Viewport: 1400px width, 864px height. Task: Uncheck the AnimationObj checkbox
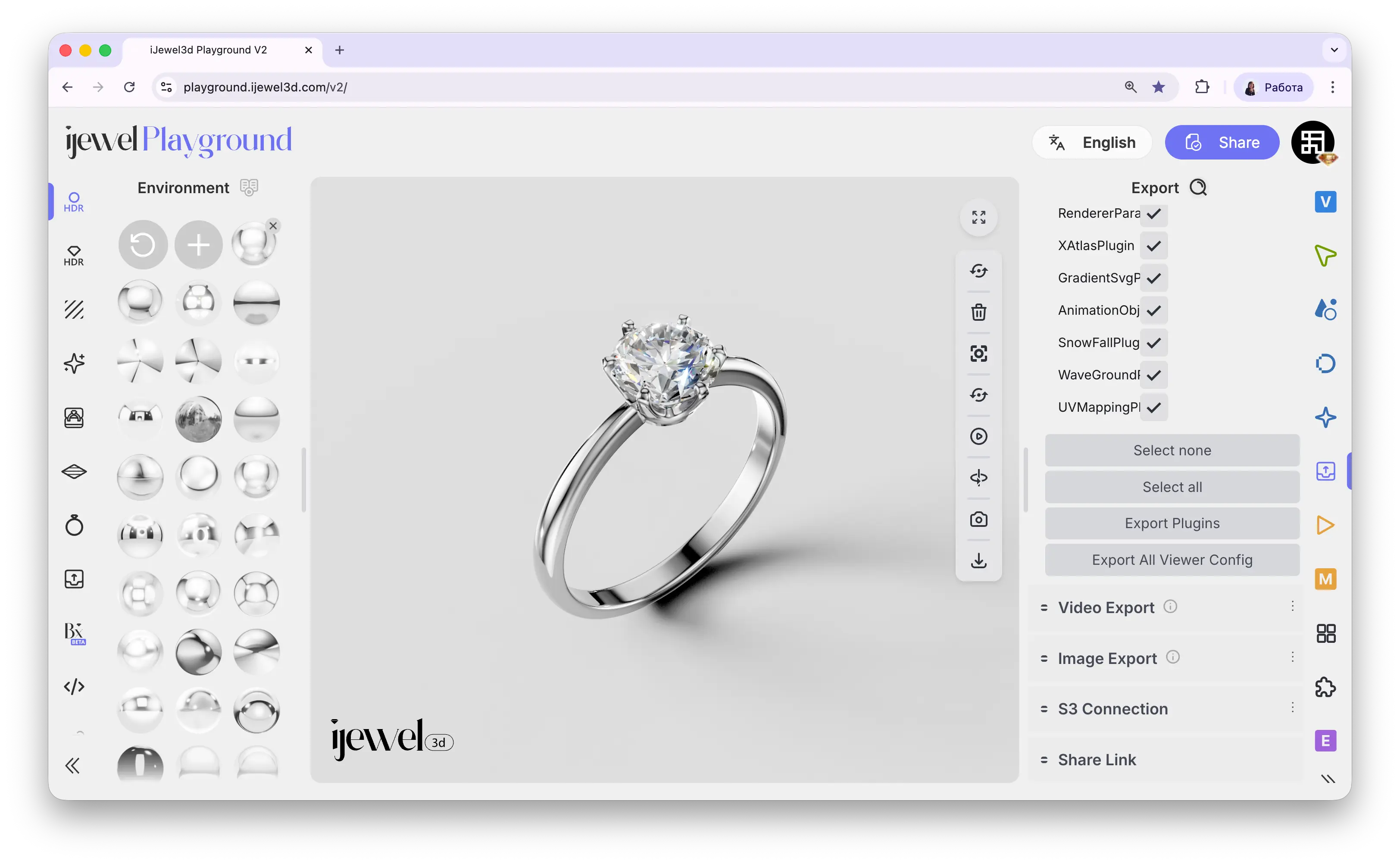[x=1154, y=310]
